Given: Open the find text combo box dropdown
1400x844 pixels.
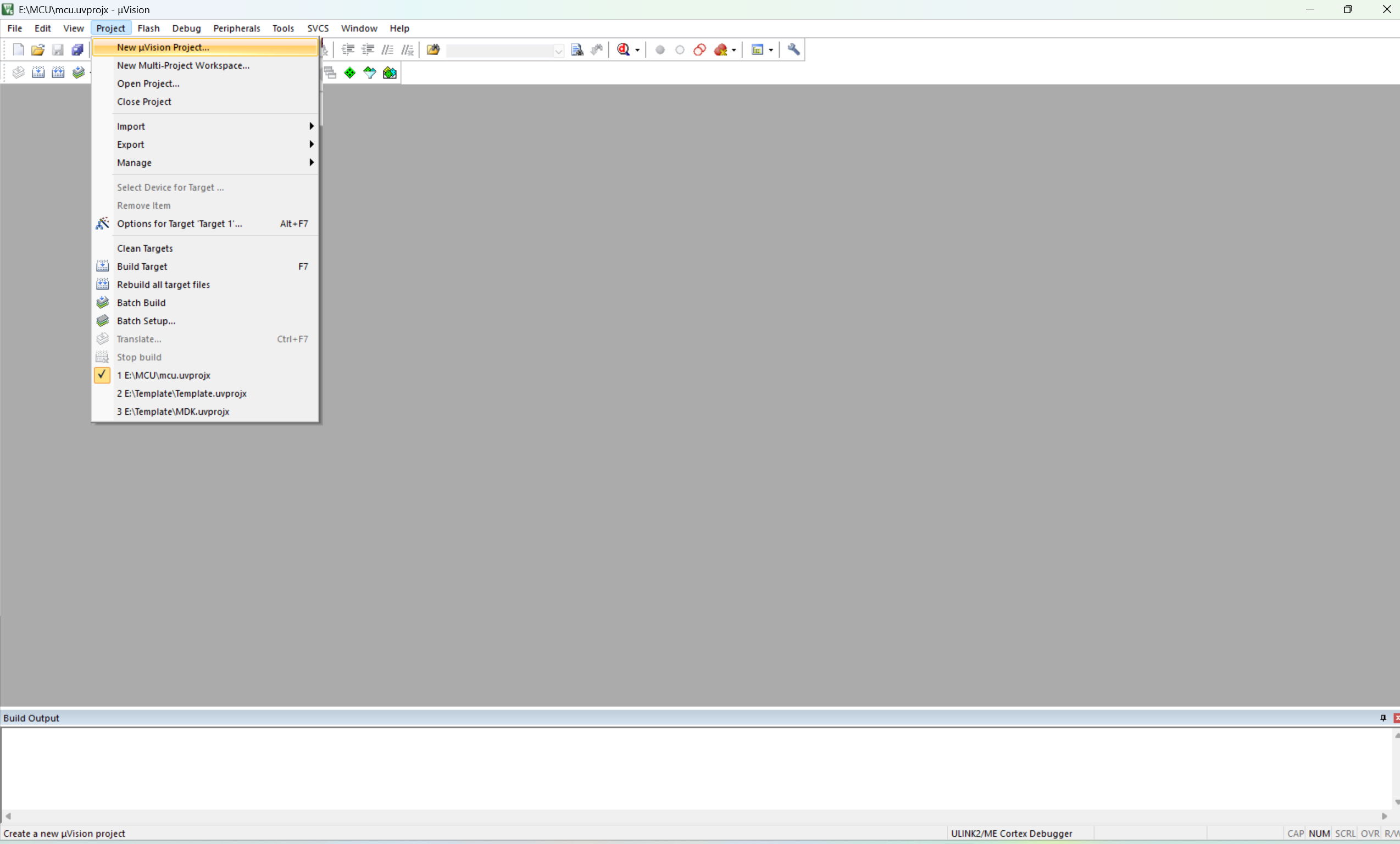Looking at the screenshot, I should click(x=559, y=51).
